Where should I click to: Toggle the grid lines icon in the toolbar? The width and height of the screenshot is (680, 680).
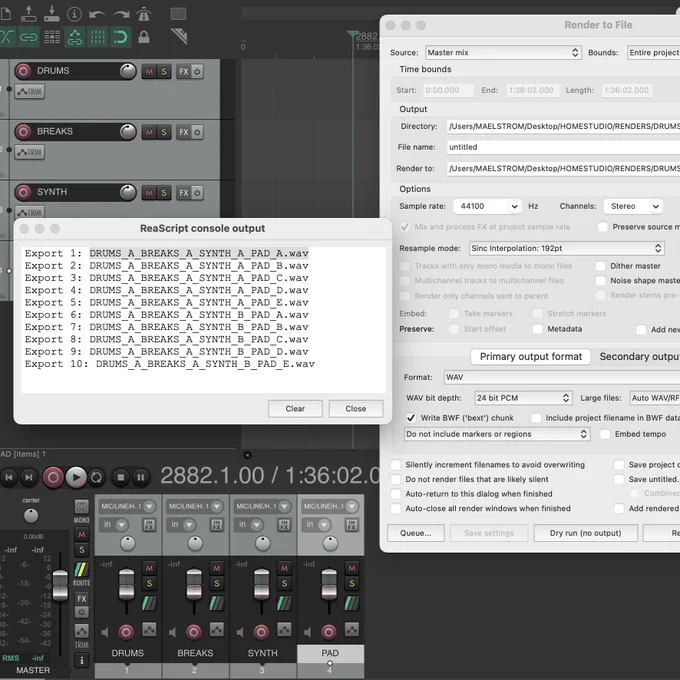[98, 37]
